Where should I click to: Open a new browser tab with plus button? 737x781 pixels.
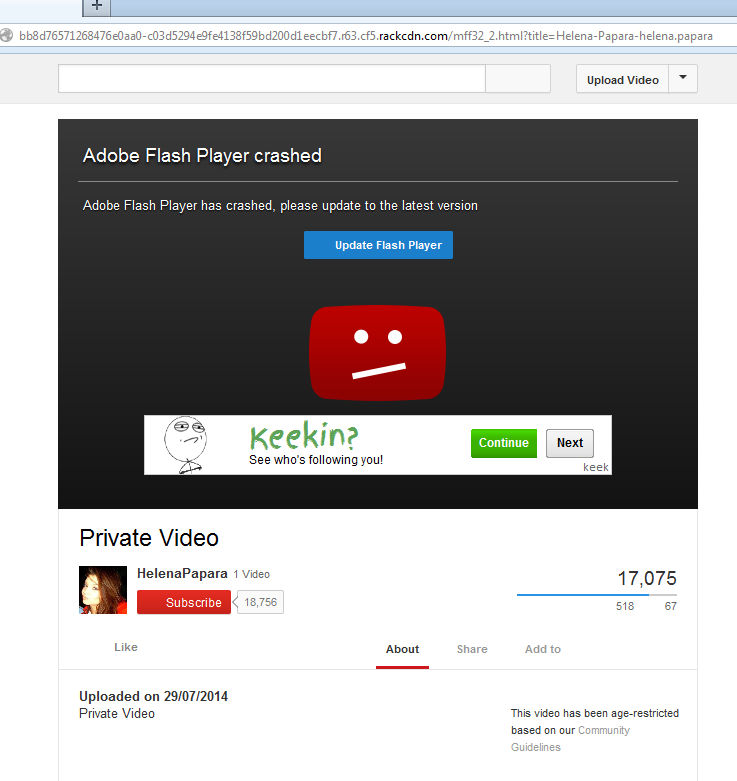[x=96, y=6]
